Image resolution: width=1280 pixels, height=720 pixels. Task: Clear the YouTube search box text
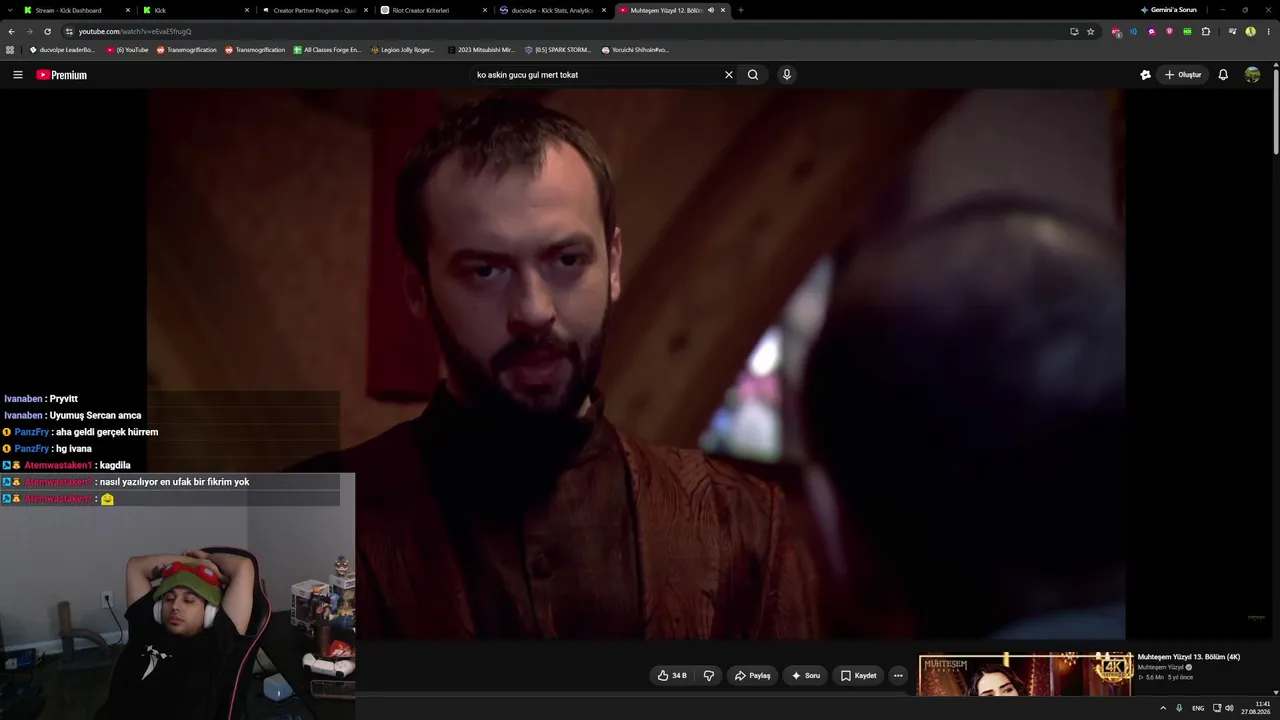729,75
